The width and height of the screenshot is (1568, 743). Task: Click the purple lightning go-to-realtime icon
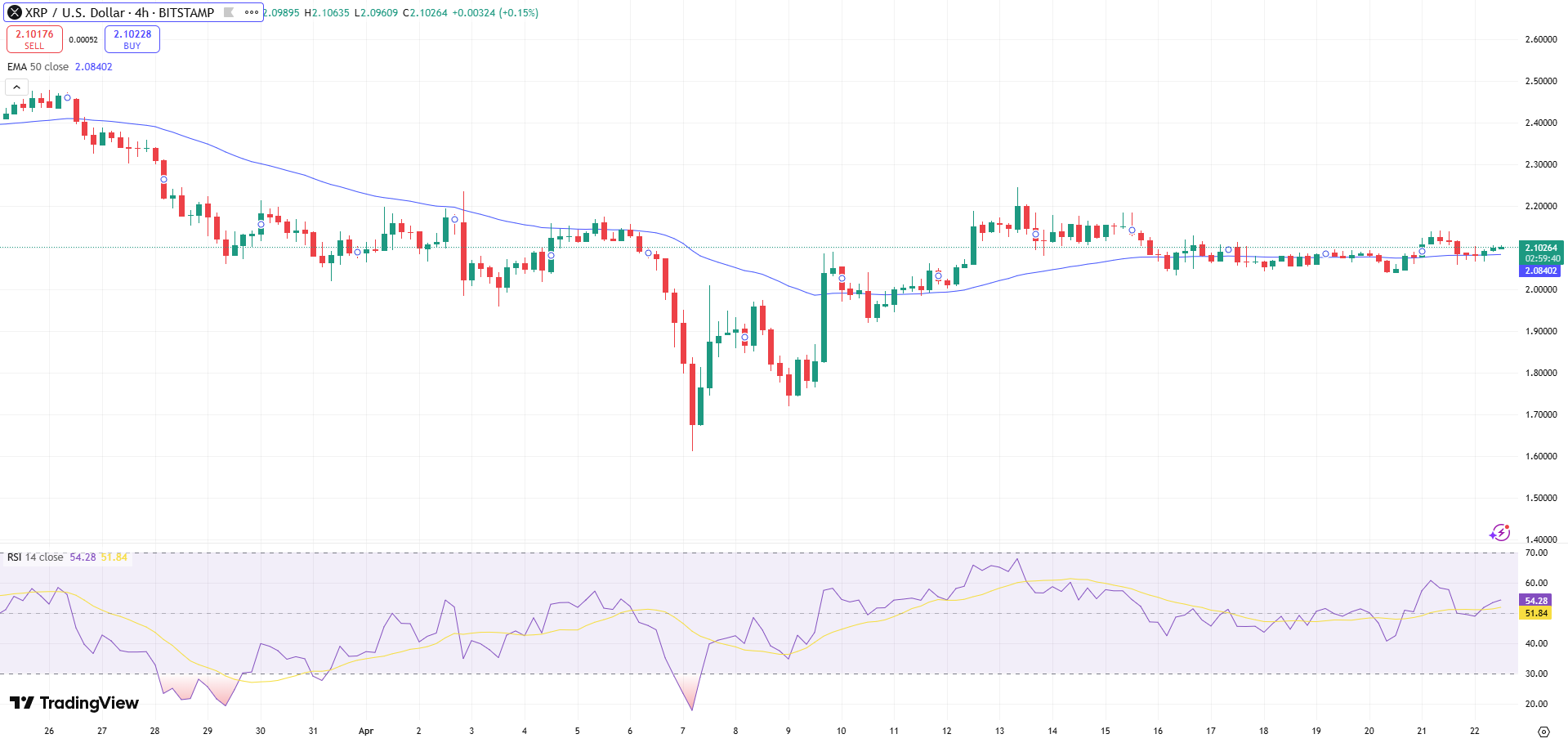1499,533
